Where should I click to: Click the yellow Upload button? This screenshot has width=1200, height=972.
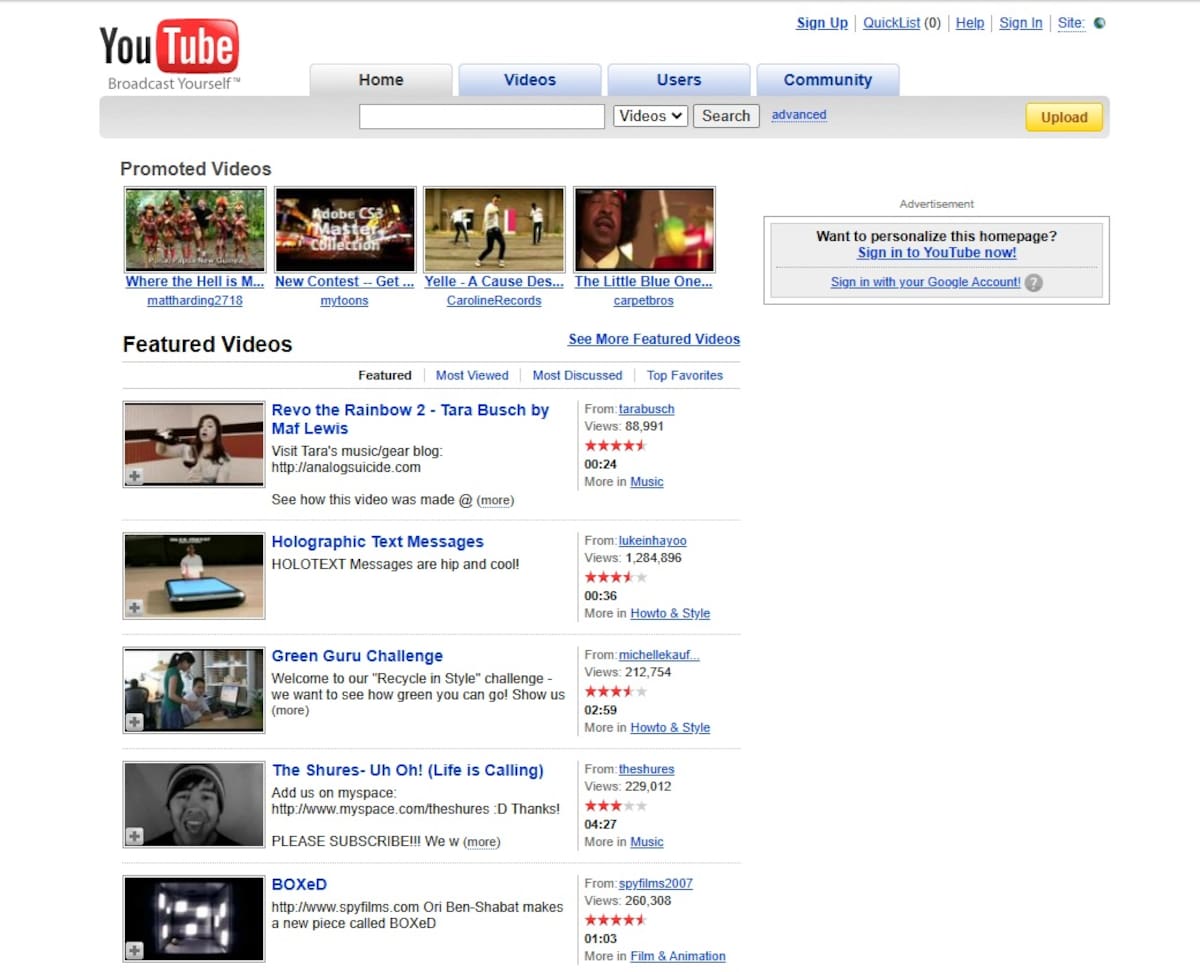click(1064, 117)
